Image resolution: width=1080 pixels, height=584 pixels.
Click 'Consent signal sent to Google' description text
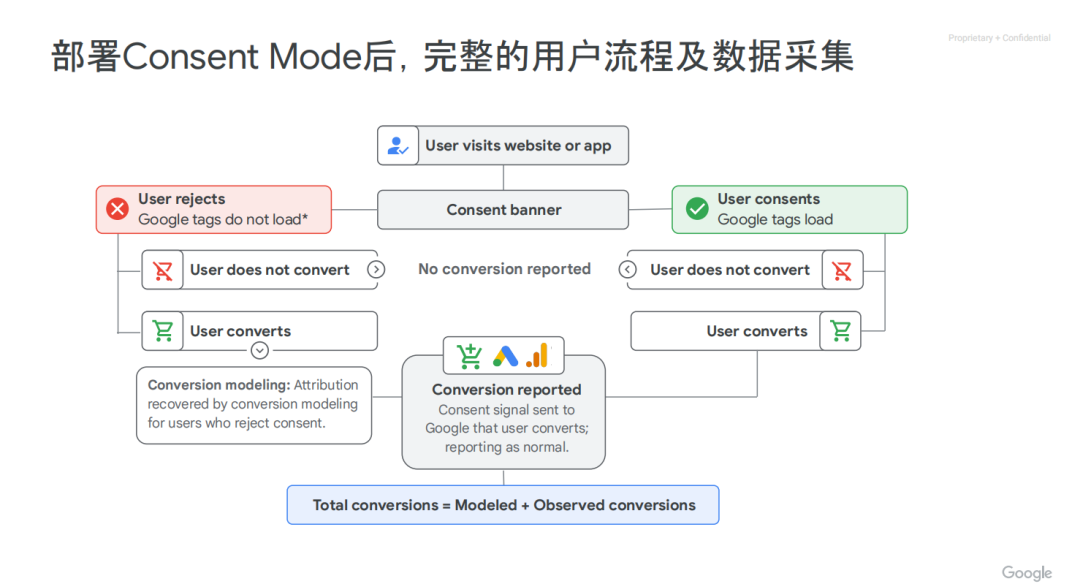coord(506,428)
